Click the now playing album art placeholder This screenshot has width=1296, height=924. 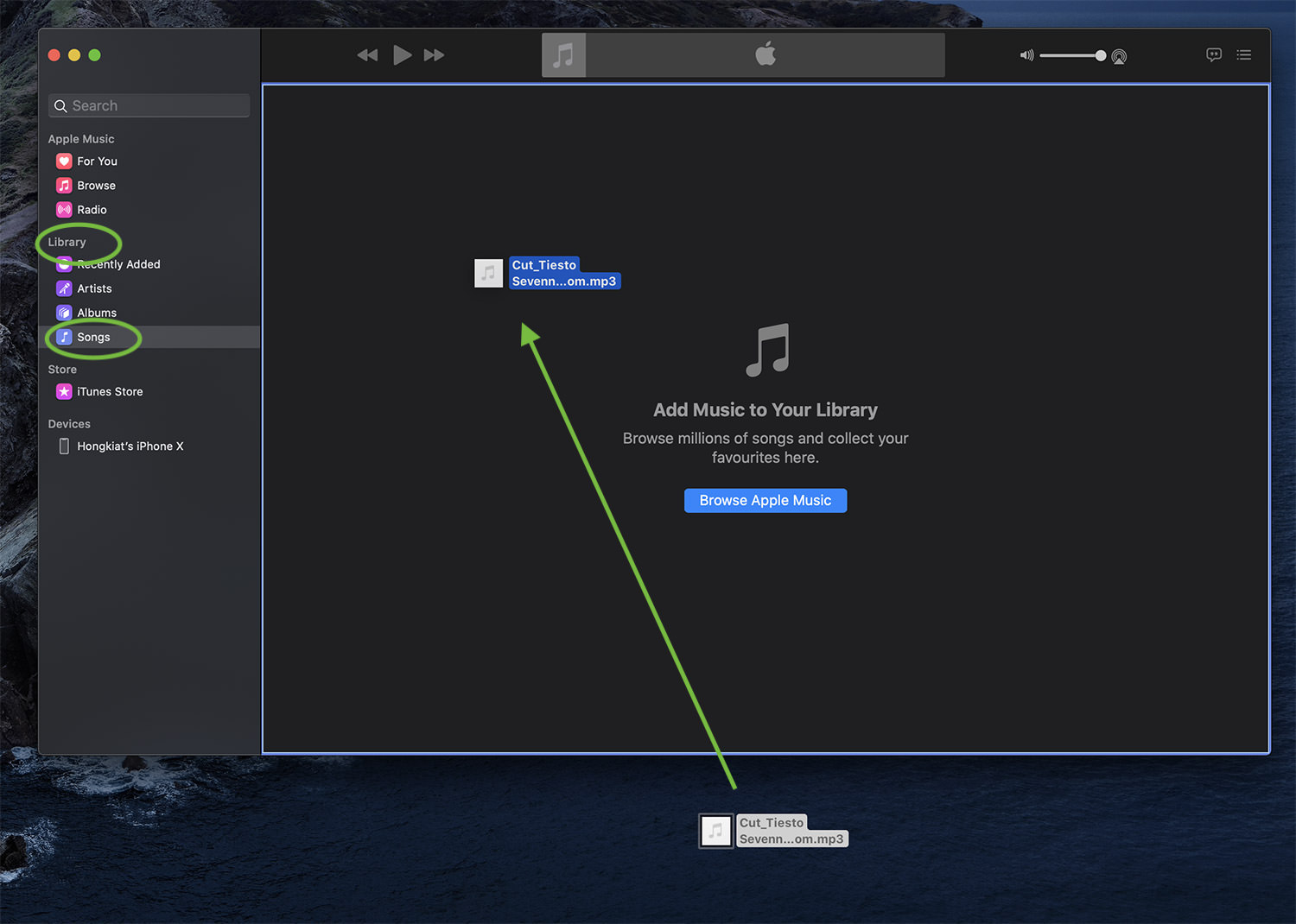pos(563,55)
